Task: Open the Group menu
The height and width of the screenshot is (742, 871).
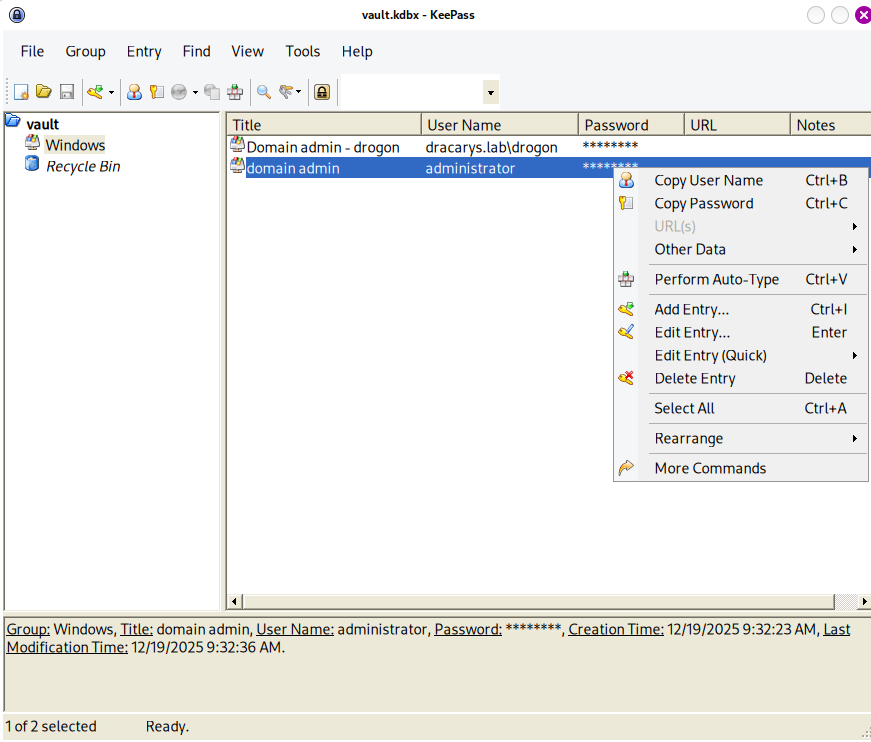Action: (x=86, y=51)
